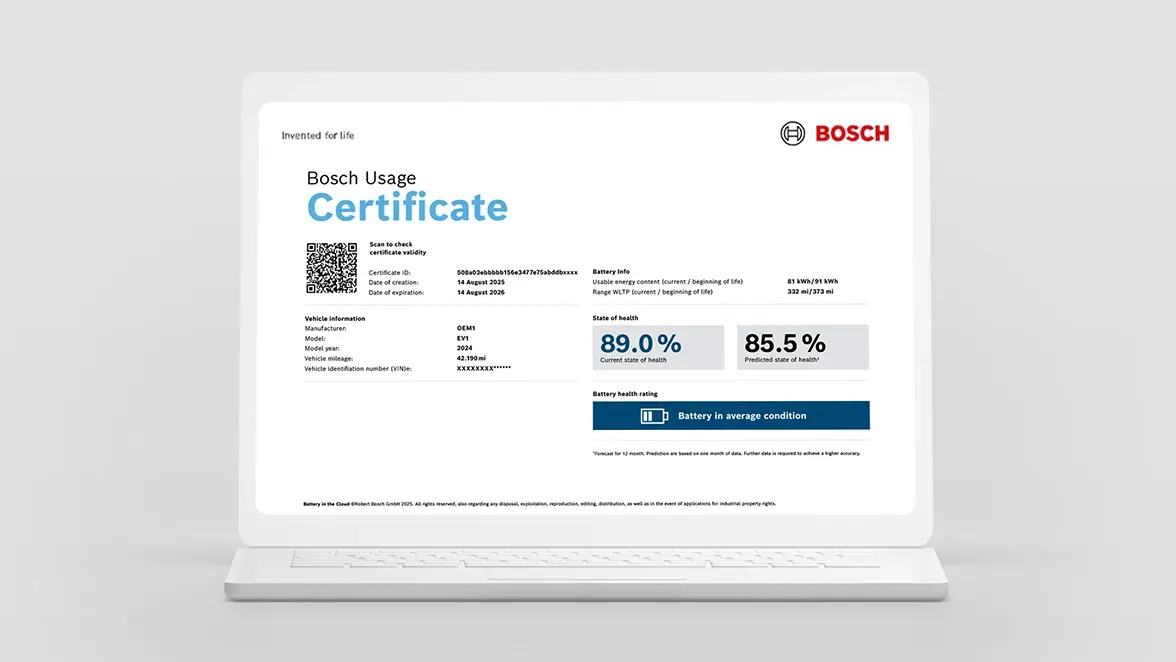The height and width of the screenshot is (662, 1176).
Task: Click the circular Bosch emblem next to the wordmark
Action: tap(791, 133)
